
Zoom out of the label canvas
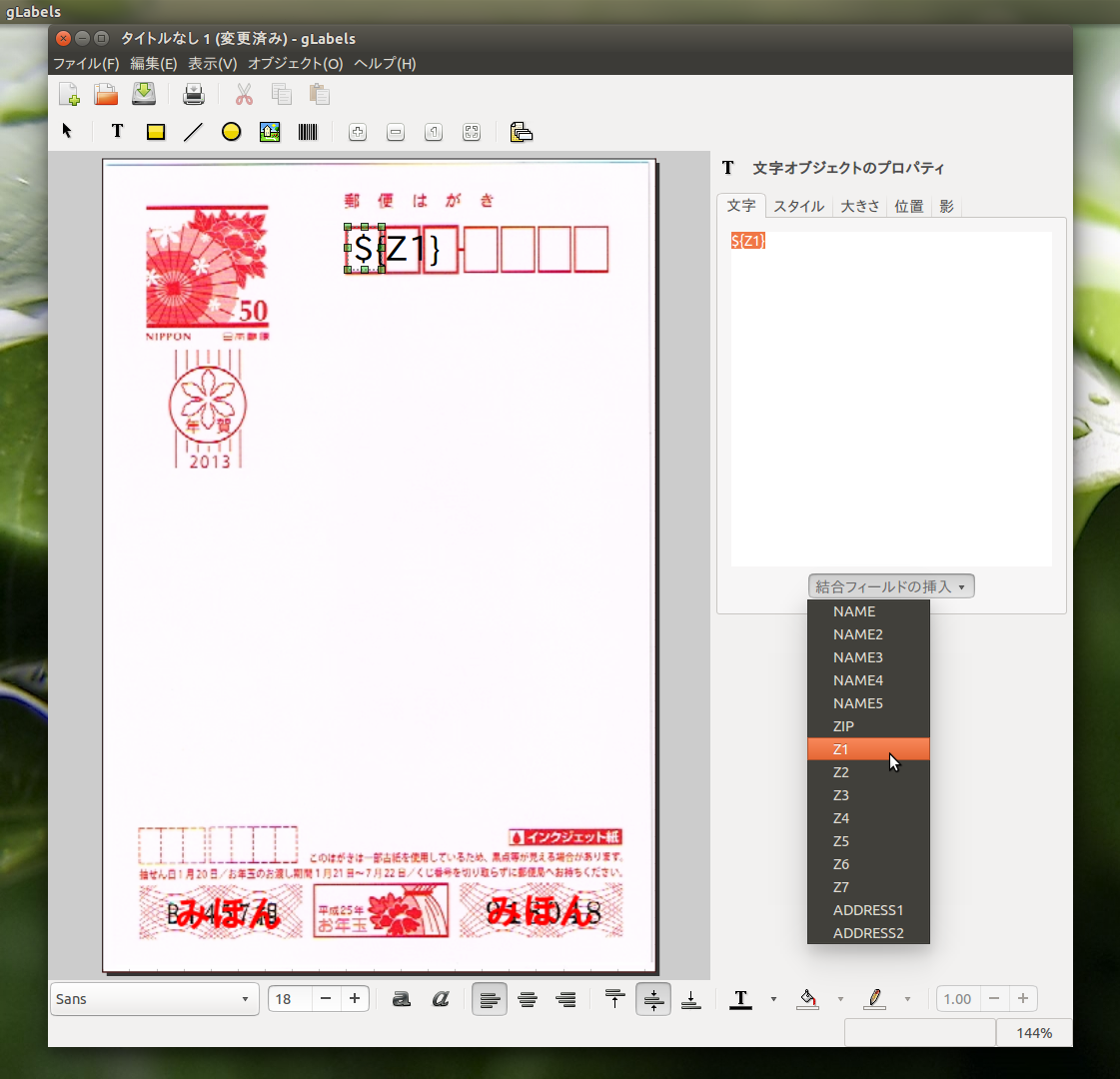point(396,132)
